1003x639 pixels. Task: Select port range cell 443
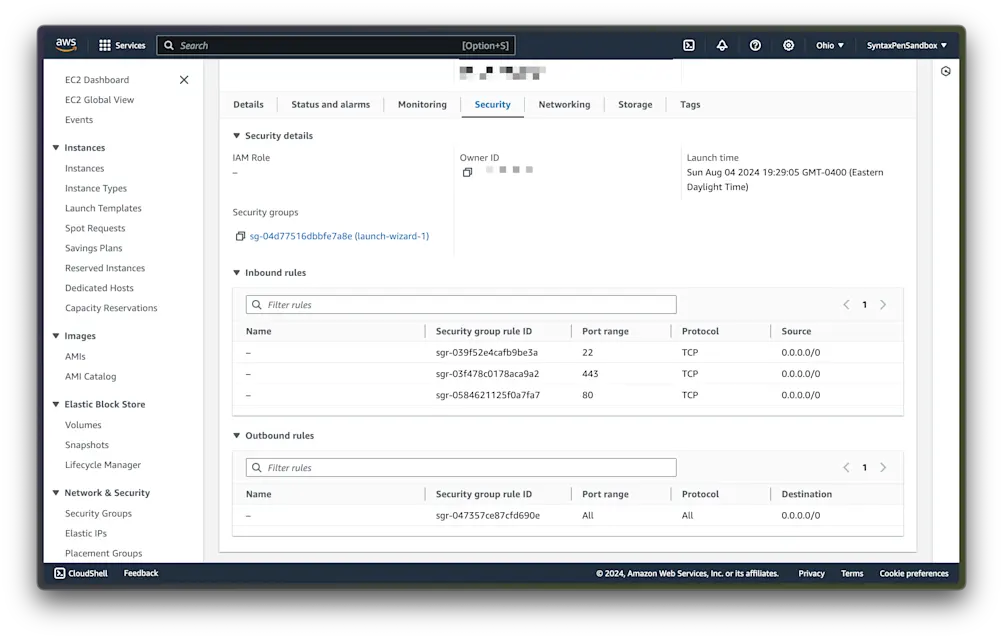coord(590,374)
